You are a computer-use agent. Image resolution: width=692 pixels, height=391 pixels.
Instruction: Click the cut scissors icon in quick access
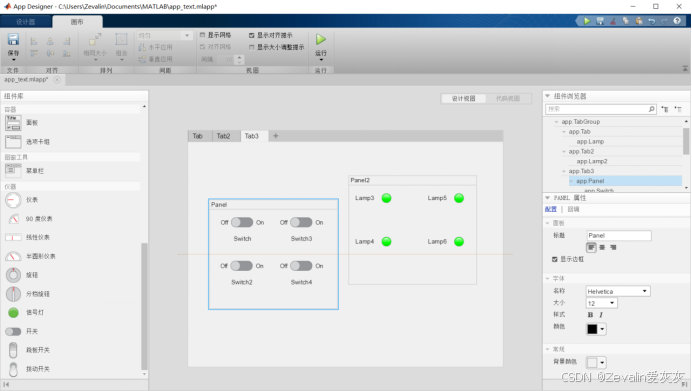(x=613, y=21)
